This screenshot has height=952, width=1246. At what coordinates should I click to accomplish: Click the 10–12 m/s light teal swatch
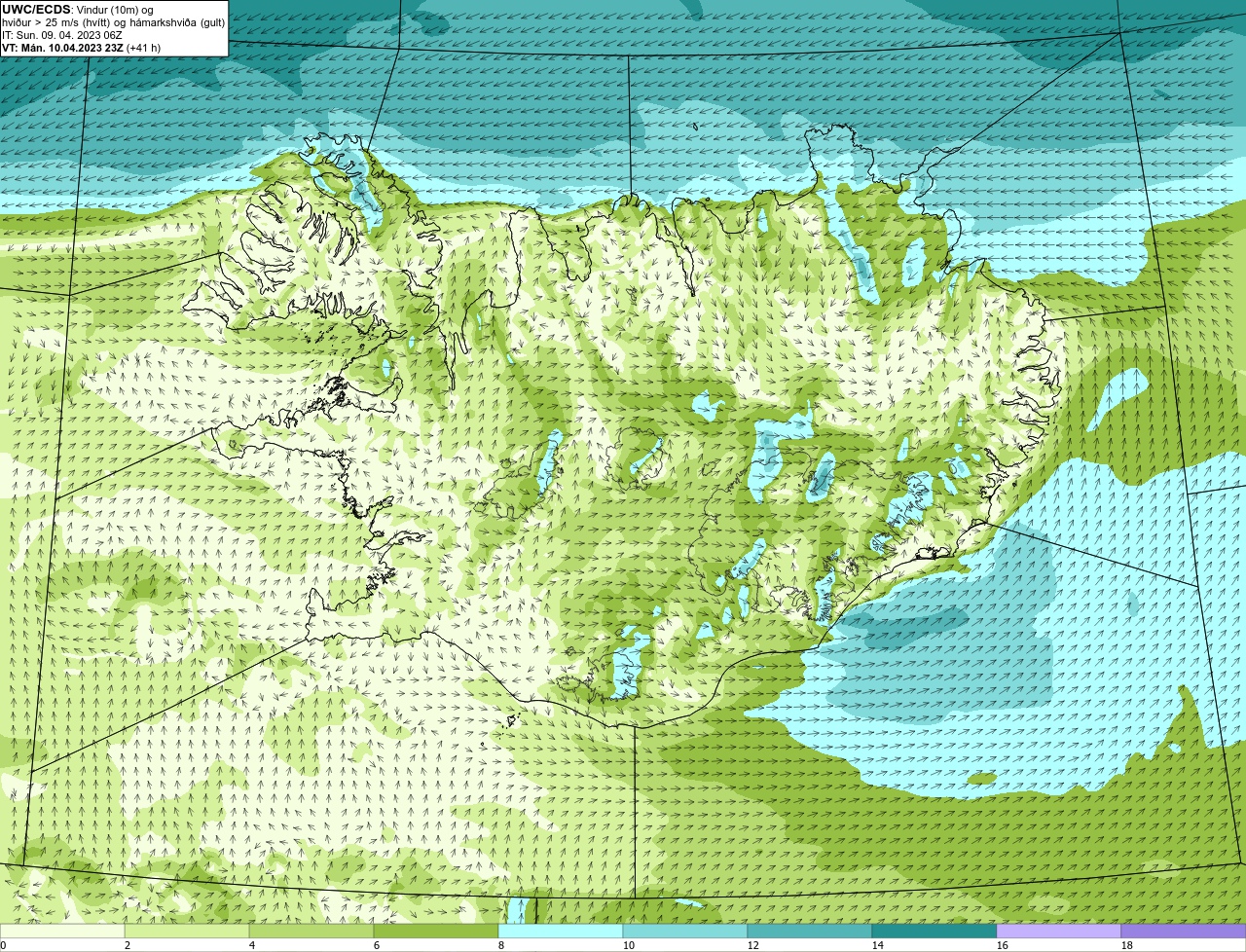(x=685, y=931)
